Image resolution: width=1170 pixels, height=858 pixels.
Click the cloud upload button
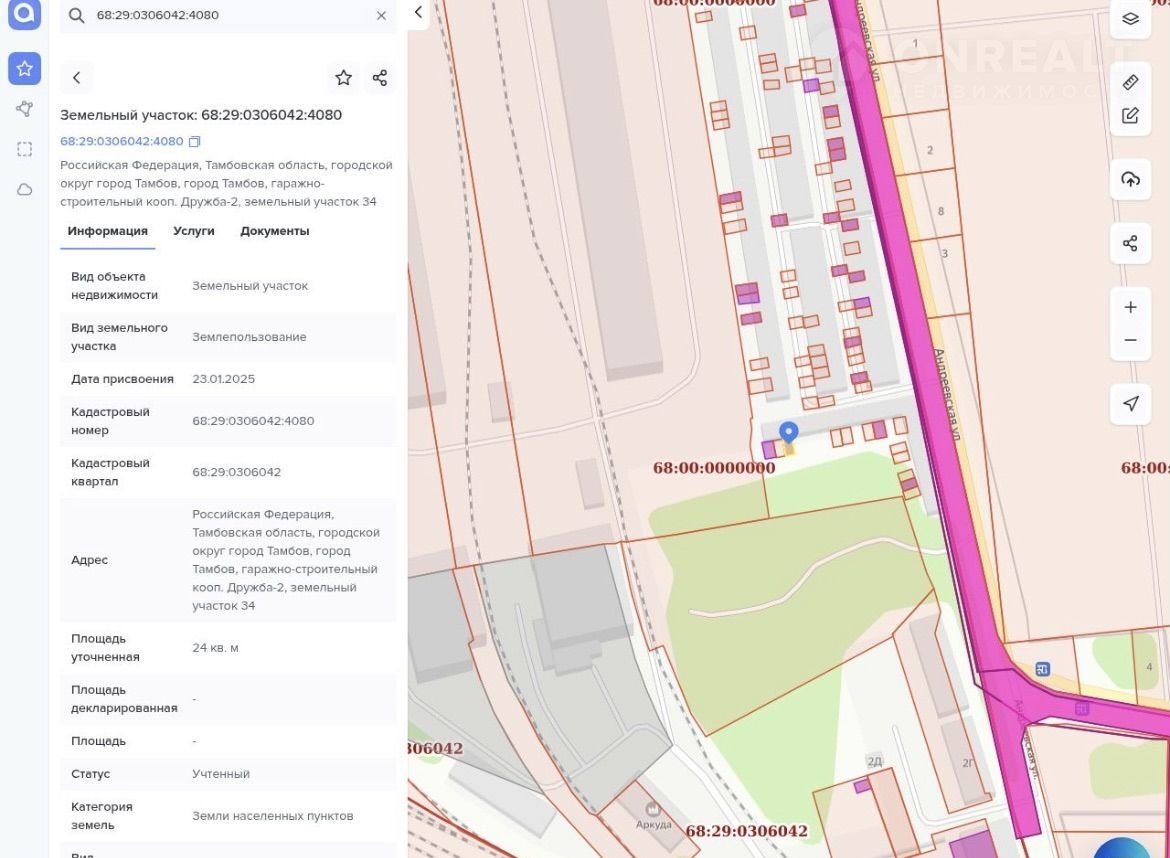click(1130, 179)
